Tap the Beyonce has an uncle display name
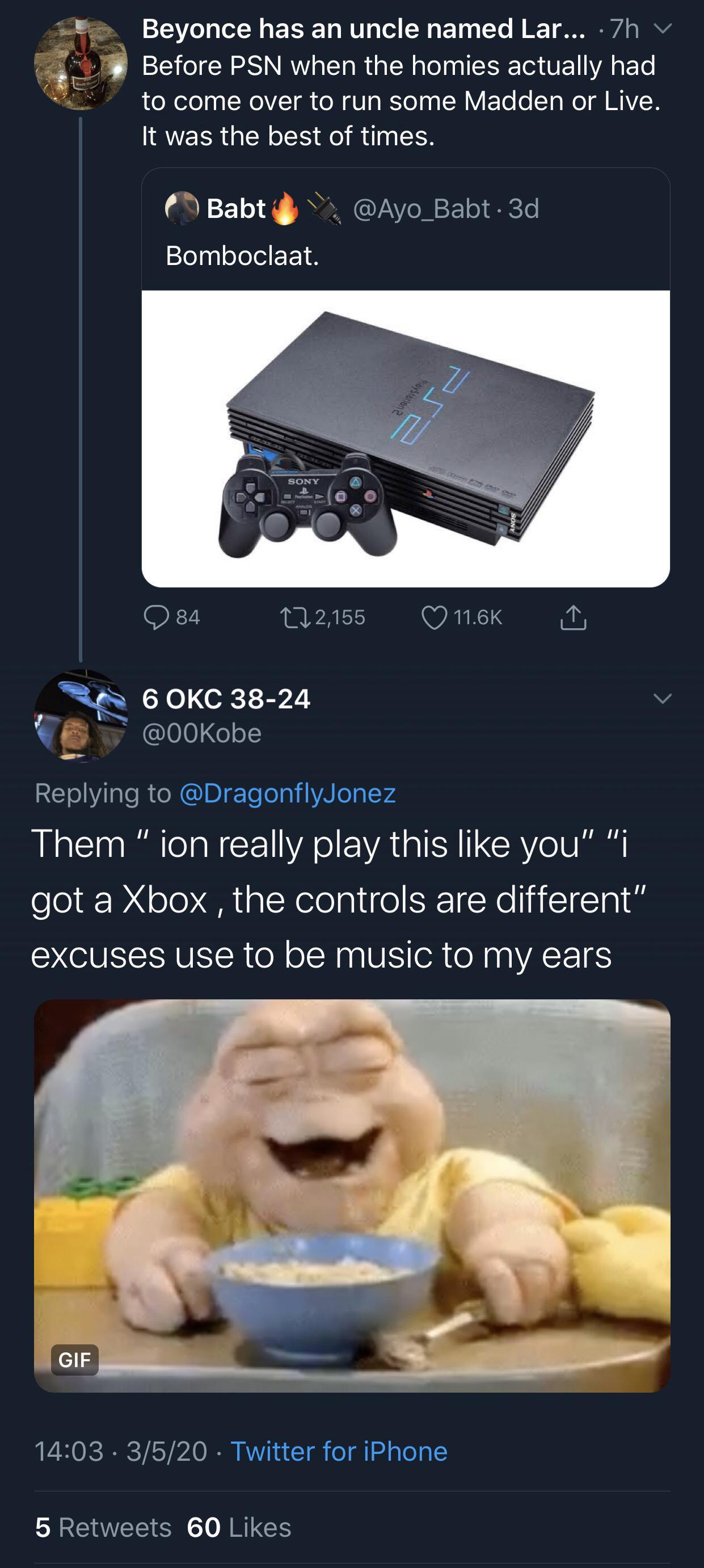This screenshot has height=1568, width=704. click(x=364, y=28)
